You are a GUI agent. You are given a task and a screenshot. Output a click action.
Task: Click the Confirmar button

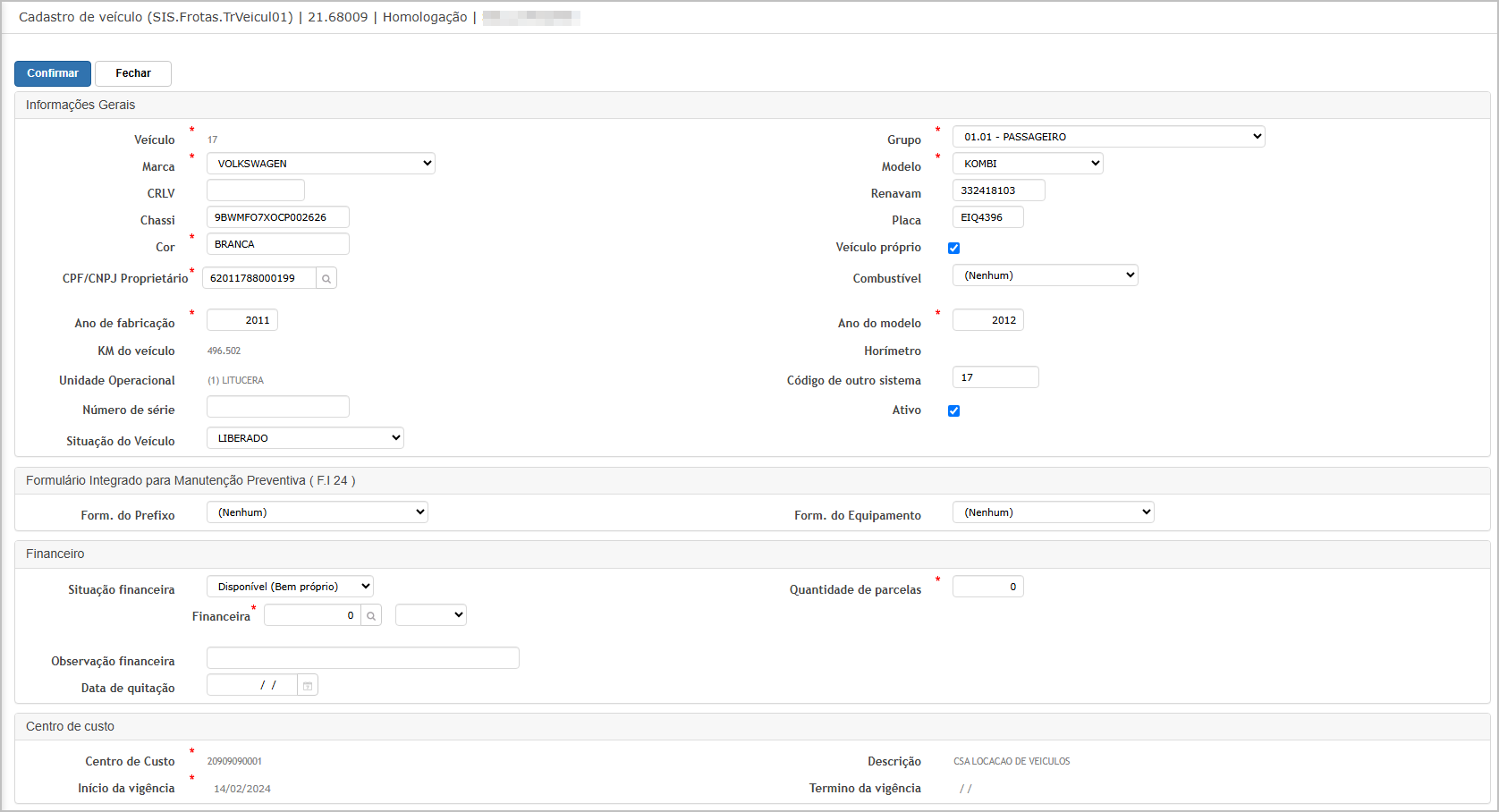pos(53,73)
